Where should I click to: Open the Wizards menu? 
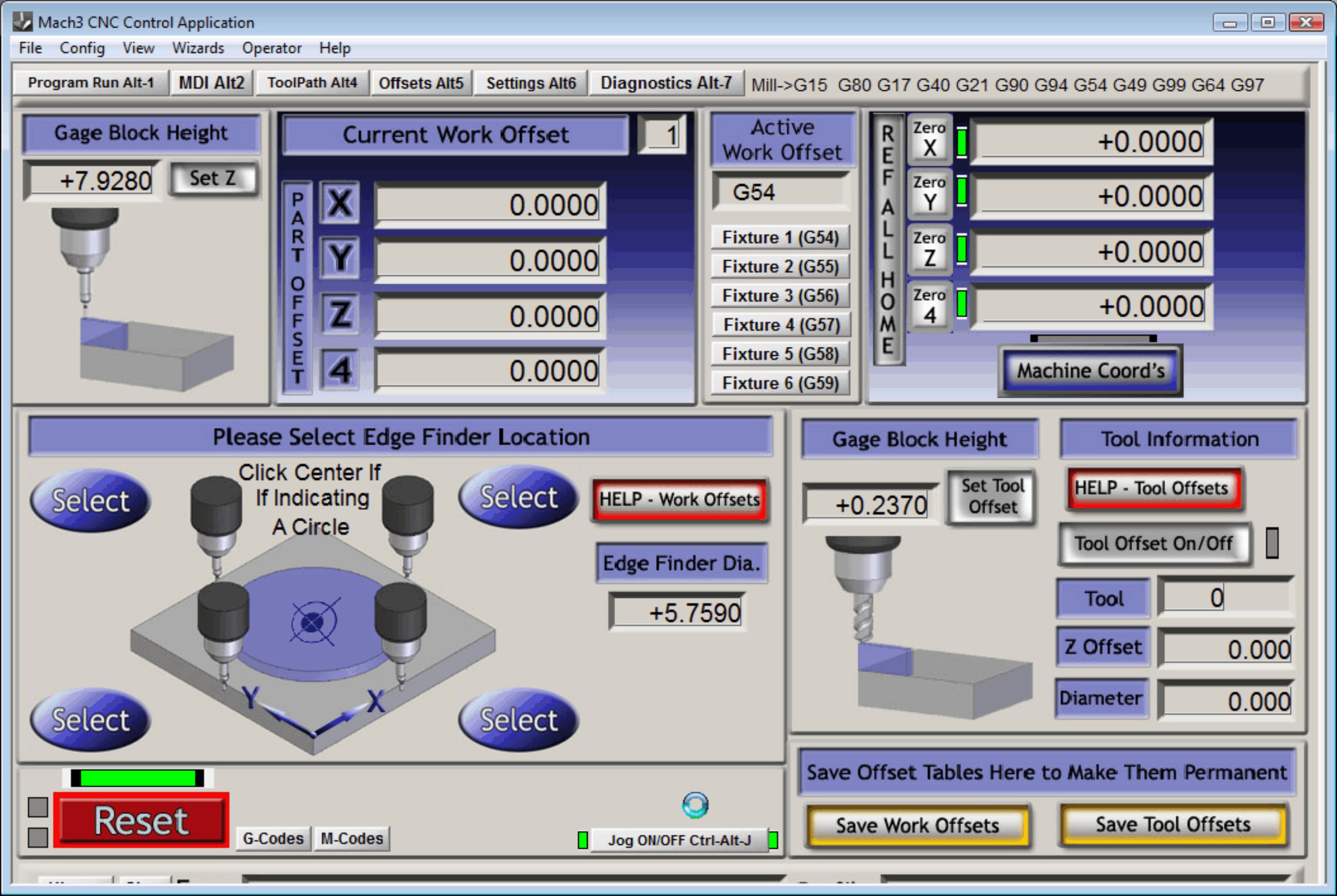pos(198,48)
